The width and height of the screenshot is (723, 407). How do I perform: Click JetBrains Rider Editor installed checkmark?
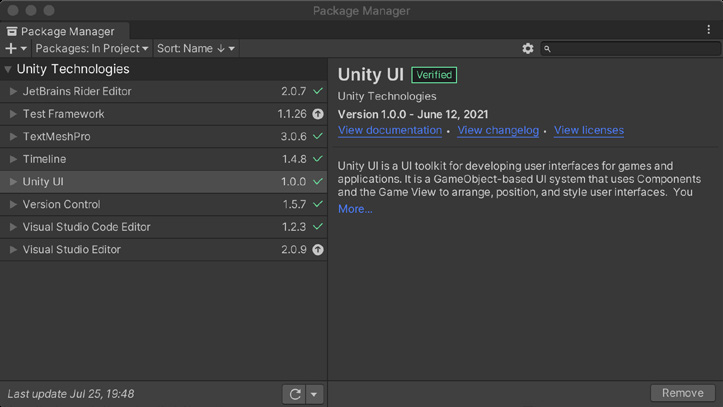click(x=318, y=91)
